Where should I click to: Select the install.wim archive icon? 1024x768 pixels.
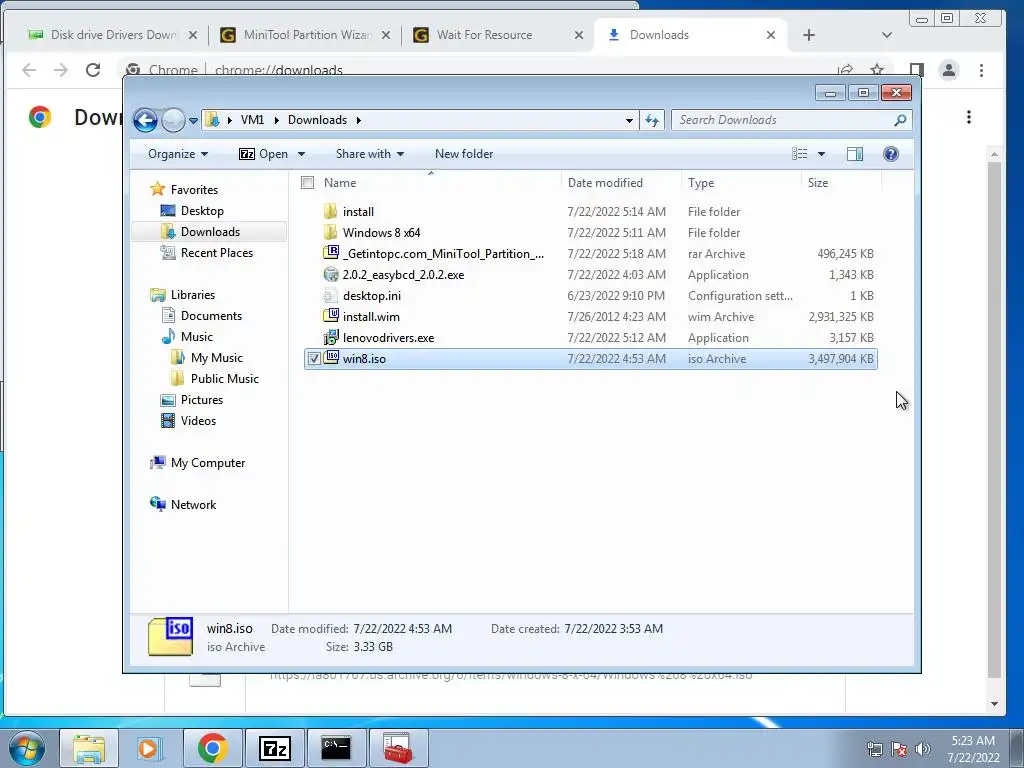point(331,316)
